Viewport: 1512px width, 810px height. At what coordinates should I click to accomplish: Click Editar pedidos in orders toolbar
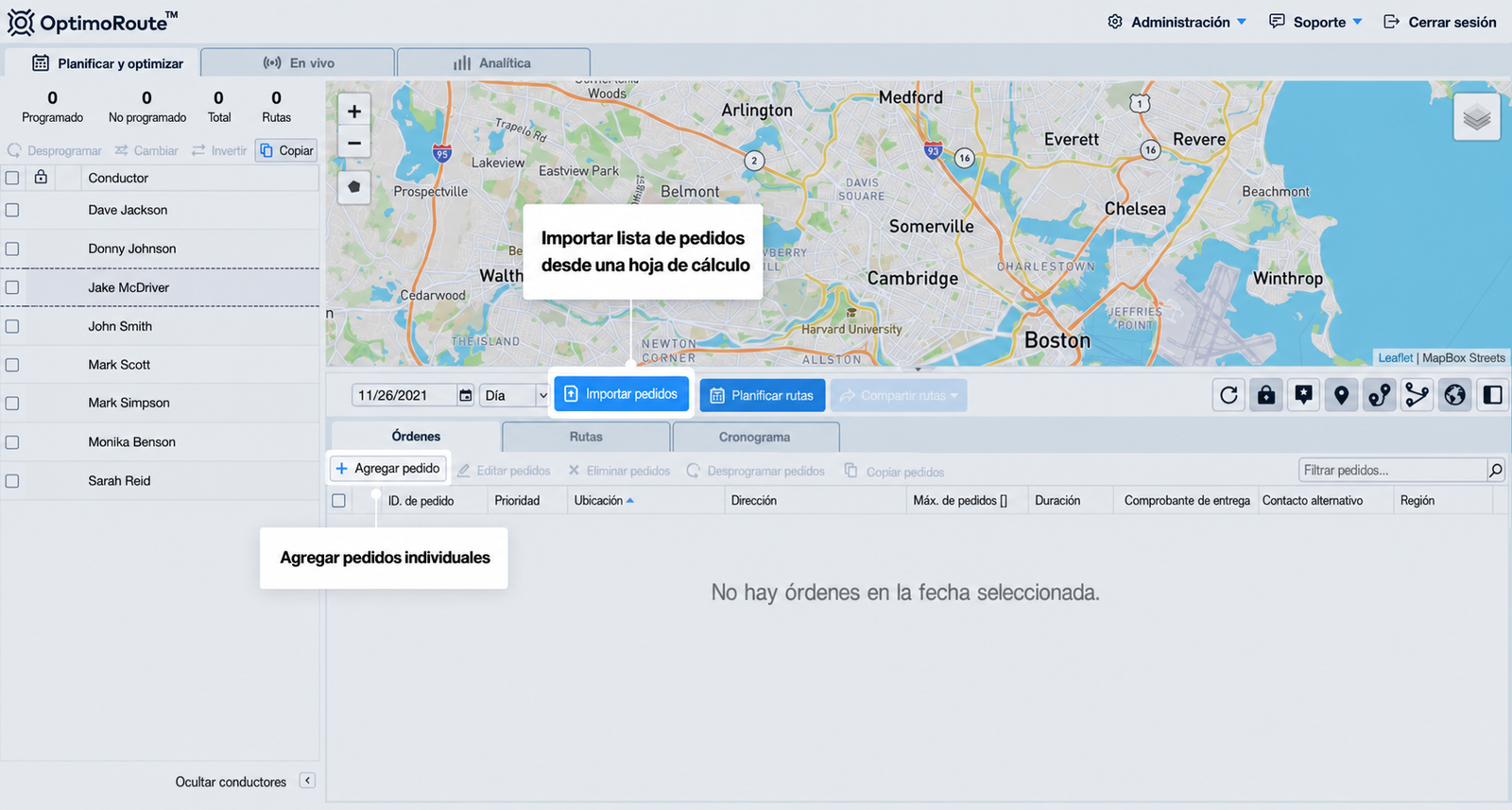pos(504,471)
